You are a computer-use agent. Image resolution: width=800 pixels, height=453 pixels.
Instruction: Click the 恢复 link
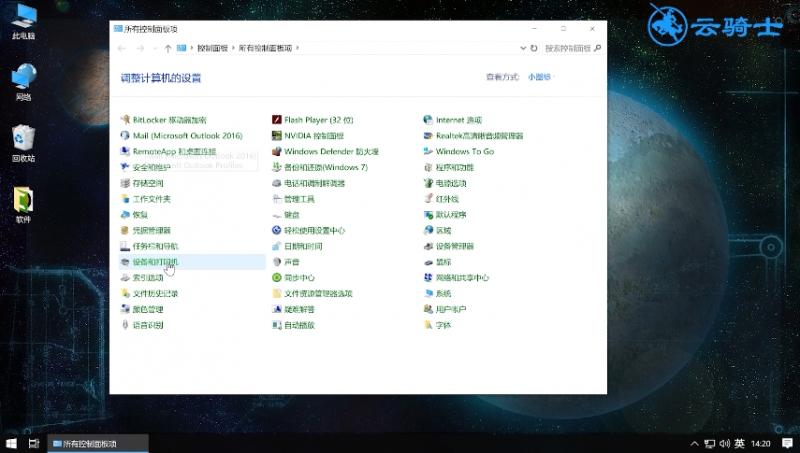tap(140, 215)
